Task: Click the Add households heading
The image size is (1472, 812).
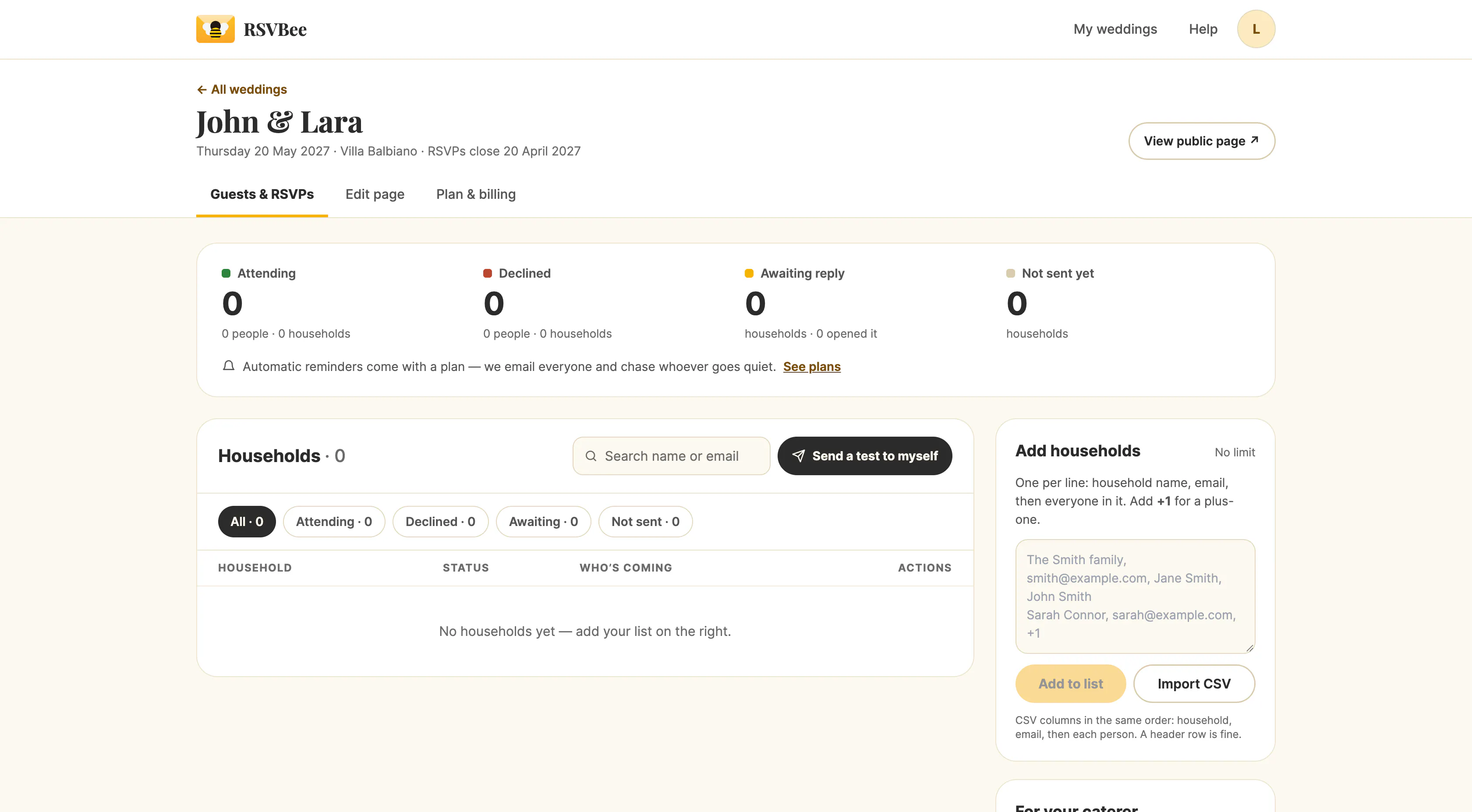Action: click(1078, 451)
